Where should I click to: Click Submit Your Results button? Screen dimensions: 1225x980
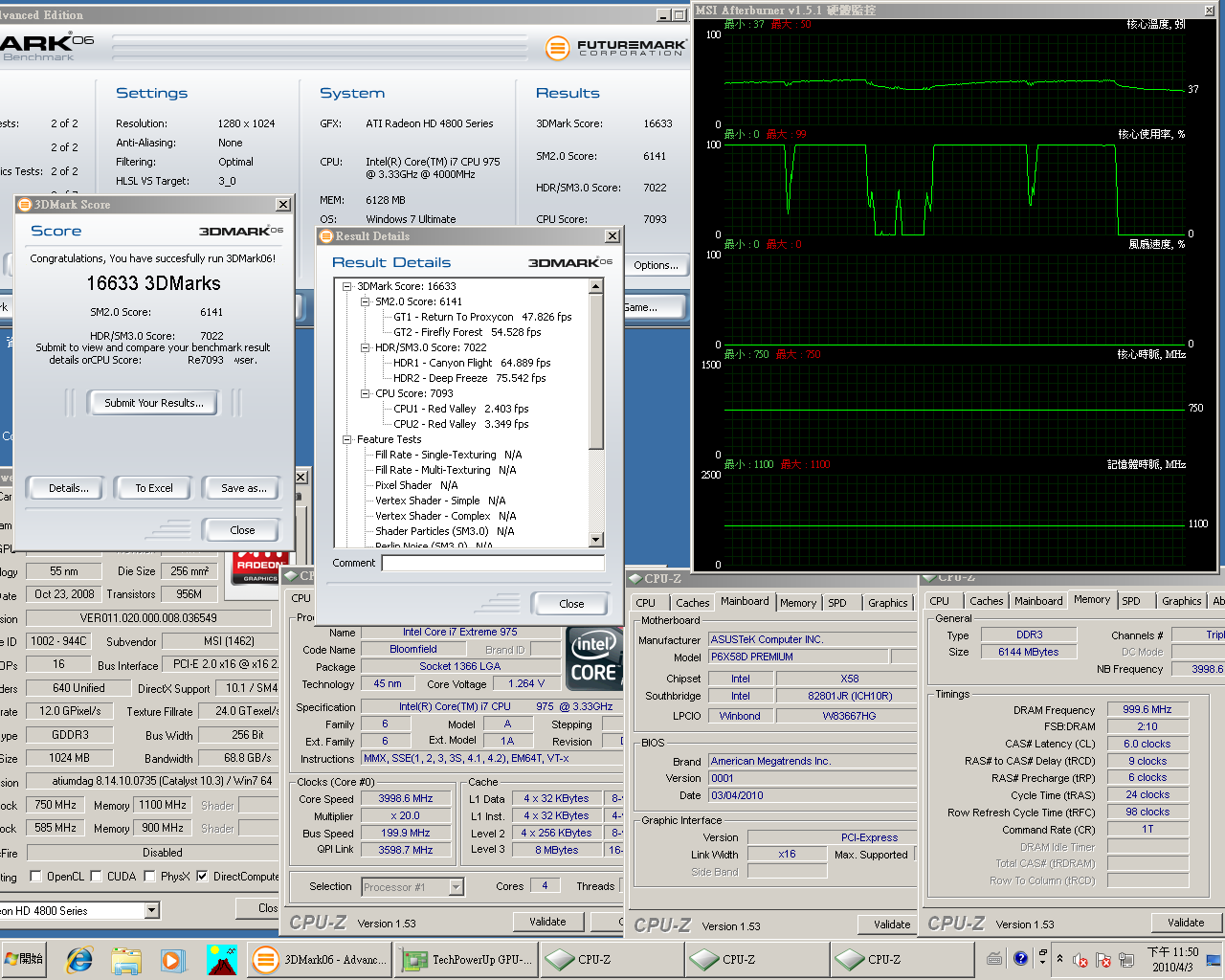(154, 403)
